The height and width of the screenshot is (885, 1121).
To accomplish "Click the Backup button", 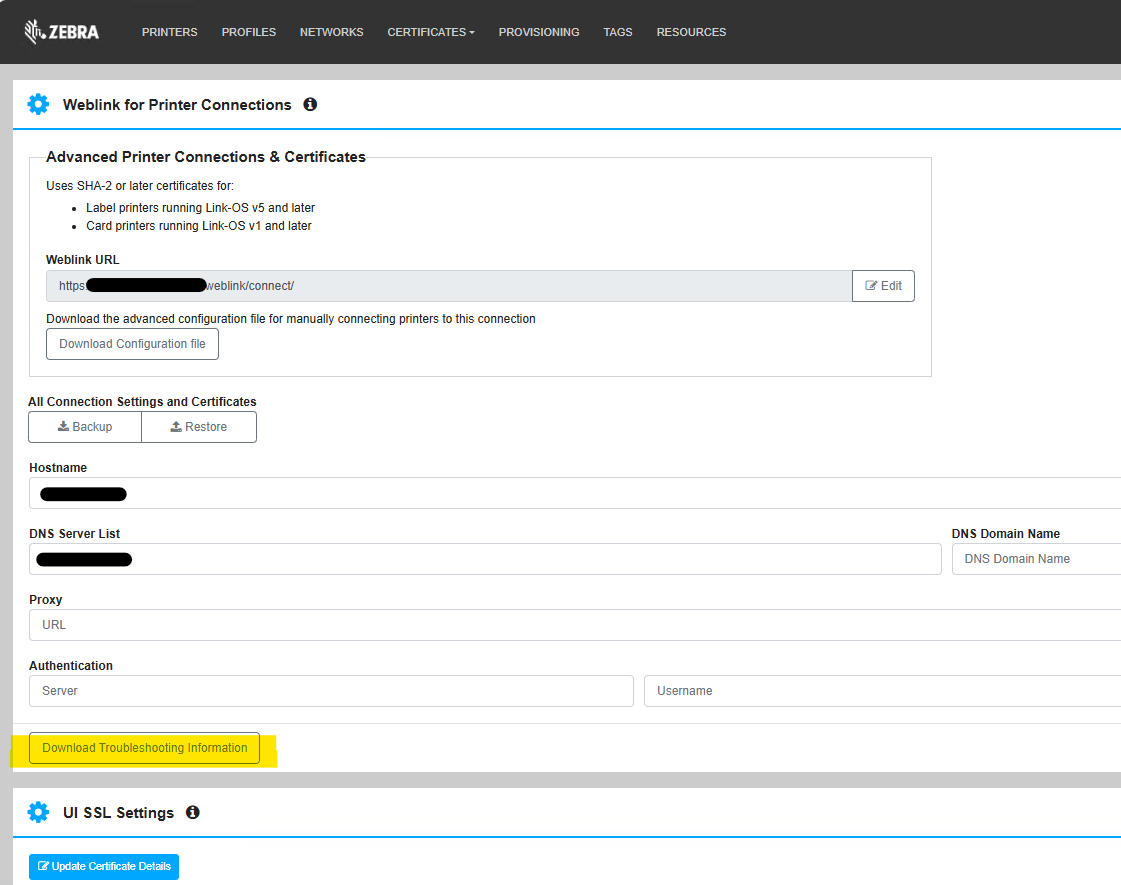I will pyautogui.click(x=85, y=427).
